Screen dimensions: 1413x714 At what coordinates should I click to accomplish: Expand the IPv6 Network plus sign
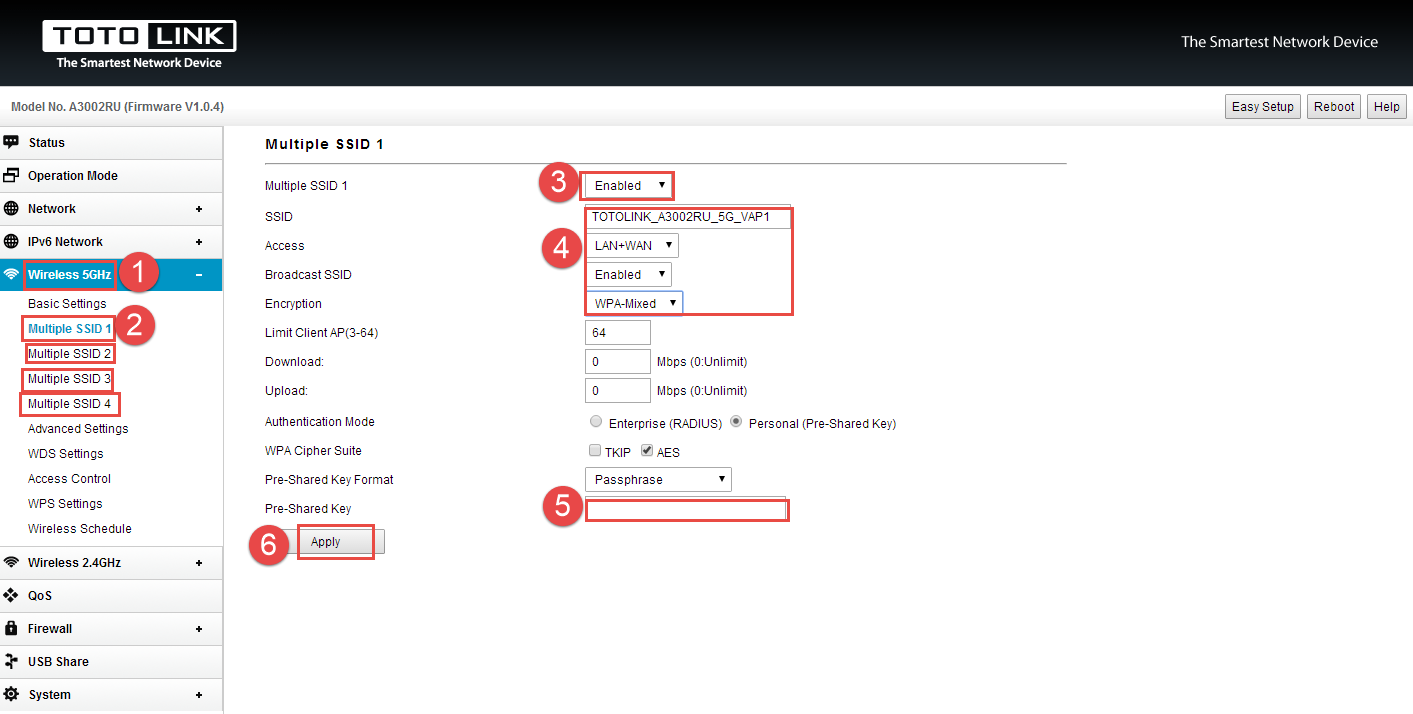[x=199, y=242]
